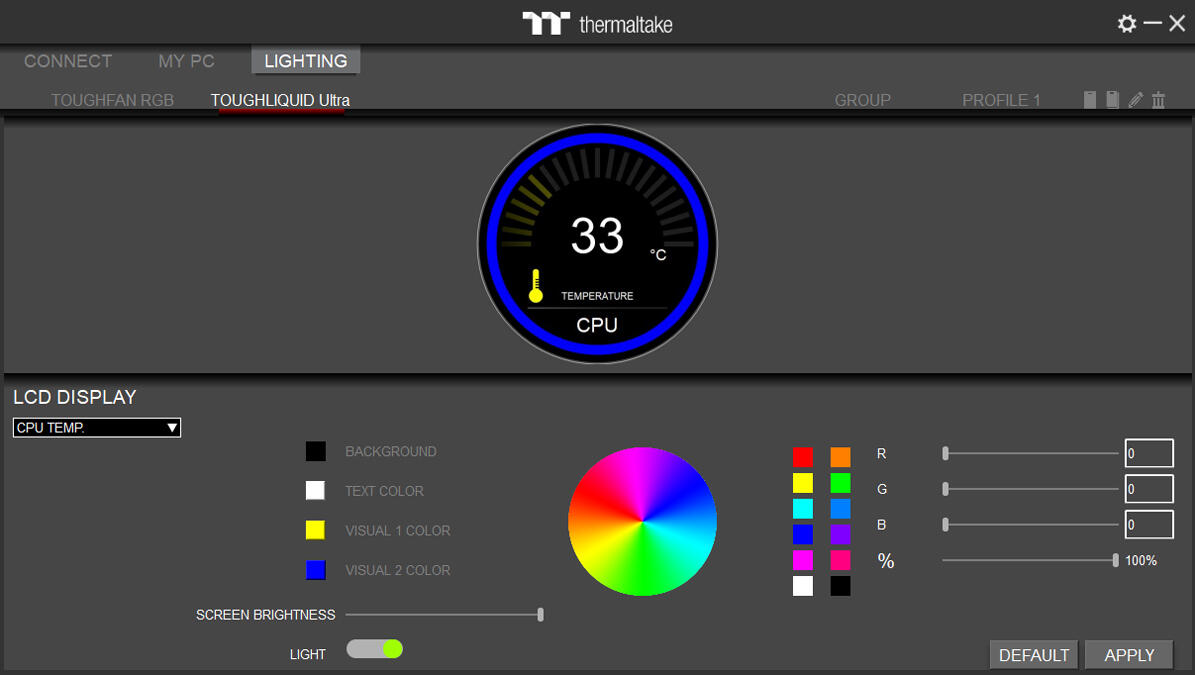Rename the profile with the pencil icon

pyautogui.click(x=1136, y=100)
